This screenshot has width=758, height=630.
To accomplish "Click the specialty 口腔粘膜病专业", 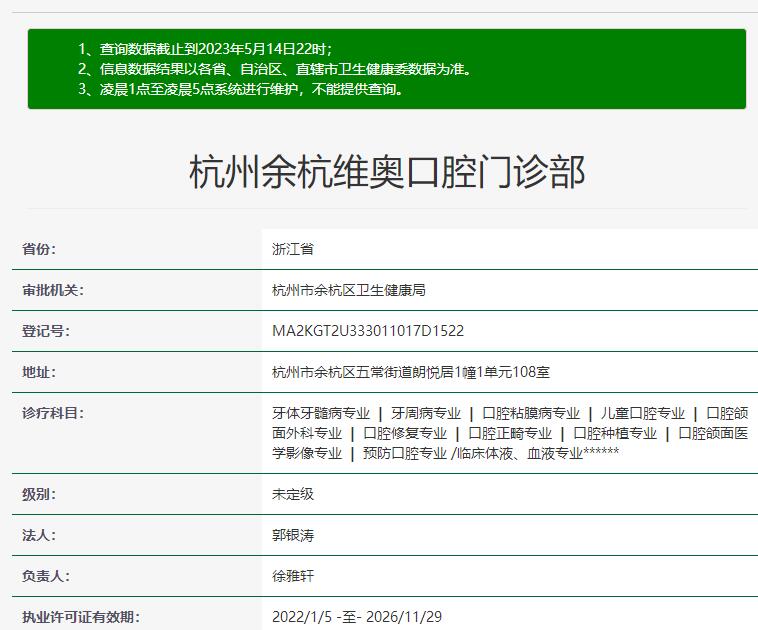I will 531,413.
